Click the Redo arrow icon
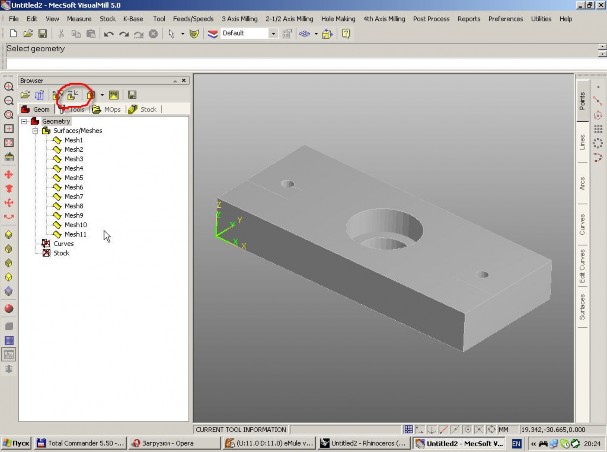Image resolution: width=607 pixels, height=452 pixels. click(x=124, y=34)
